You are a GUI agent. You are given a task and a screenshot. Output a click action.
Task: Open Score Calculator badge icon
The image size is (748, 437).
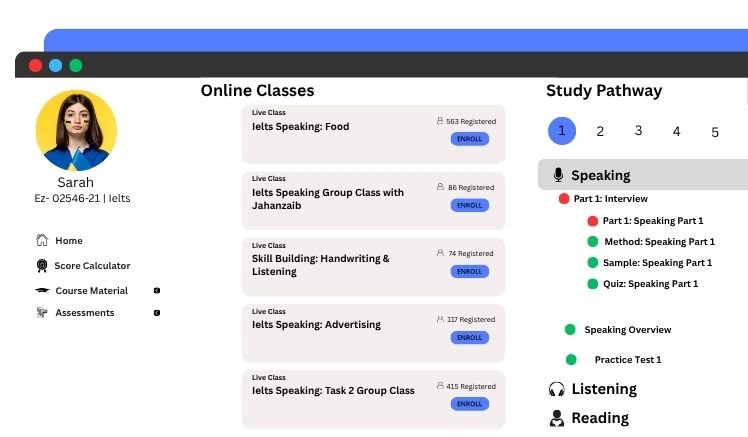(x=42, y=266)
